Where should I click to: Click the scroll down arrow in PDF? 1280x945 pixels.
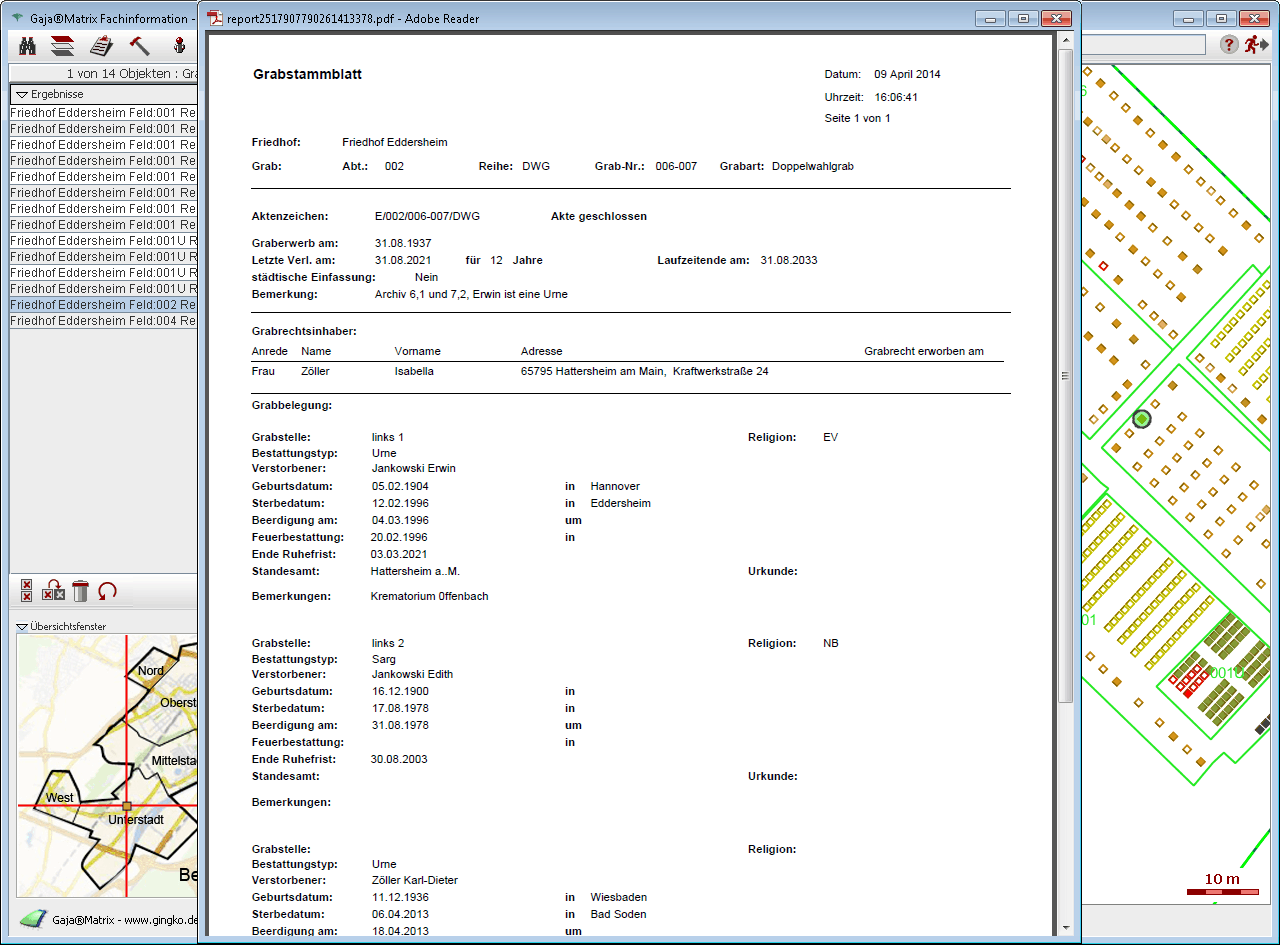(1065, 927)
